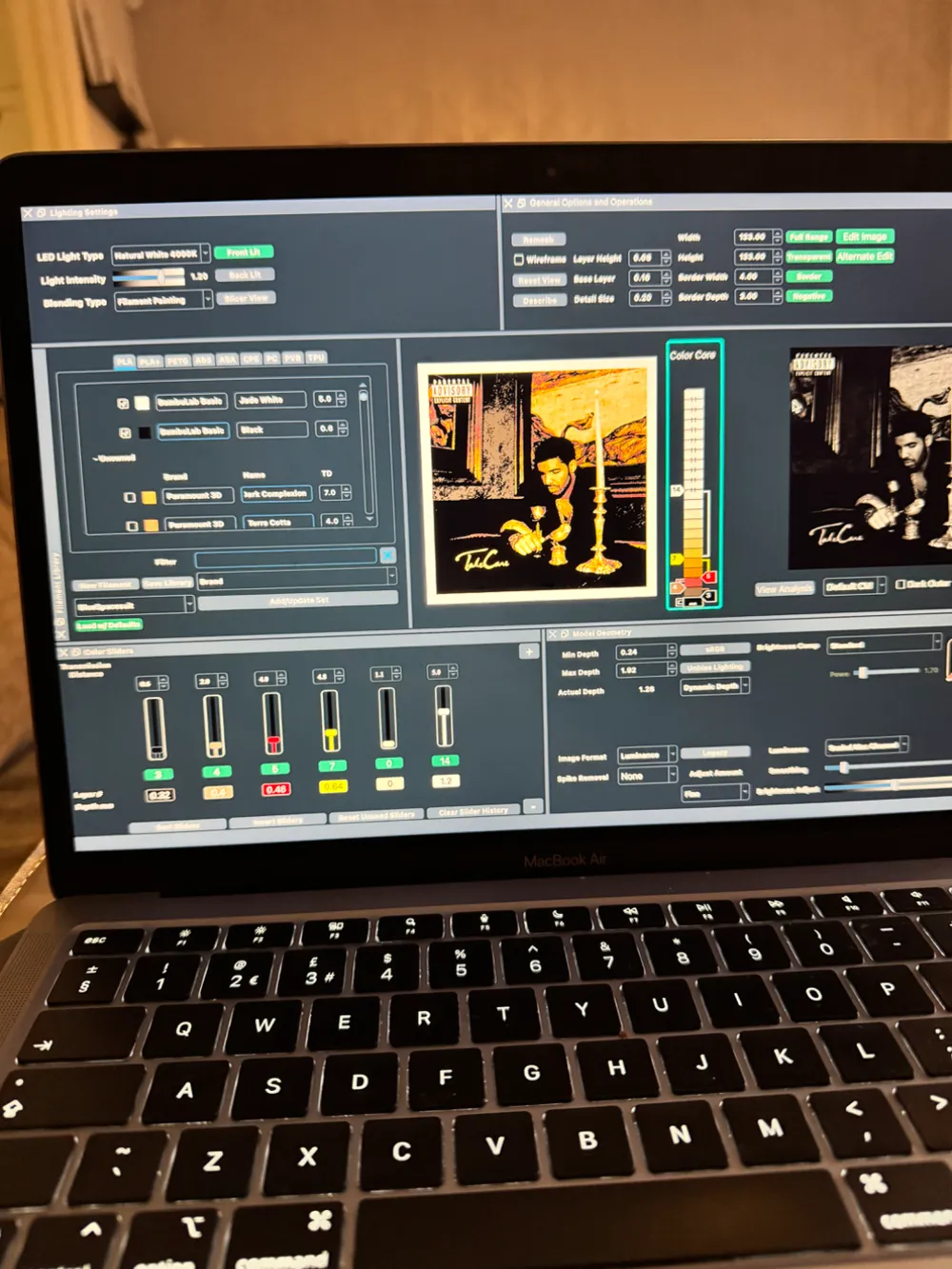This screenshot has width=952, height=1269.
Task: Open the LED Light Type dropdown
Action: click(x=161, y=254)
